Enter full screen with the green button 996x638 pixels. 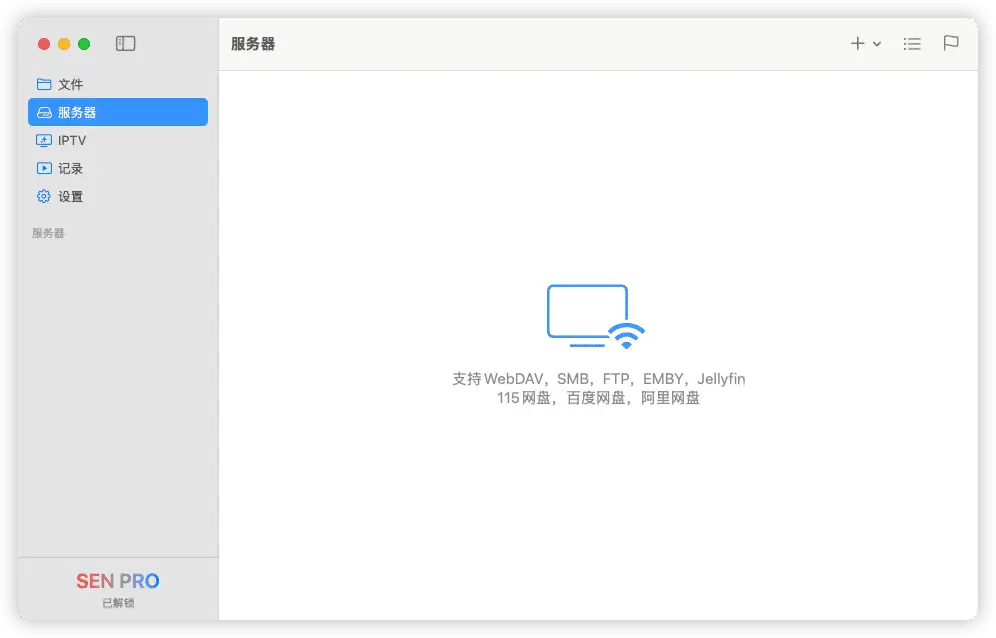[x=84, y=44]
